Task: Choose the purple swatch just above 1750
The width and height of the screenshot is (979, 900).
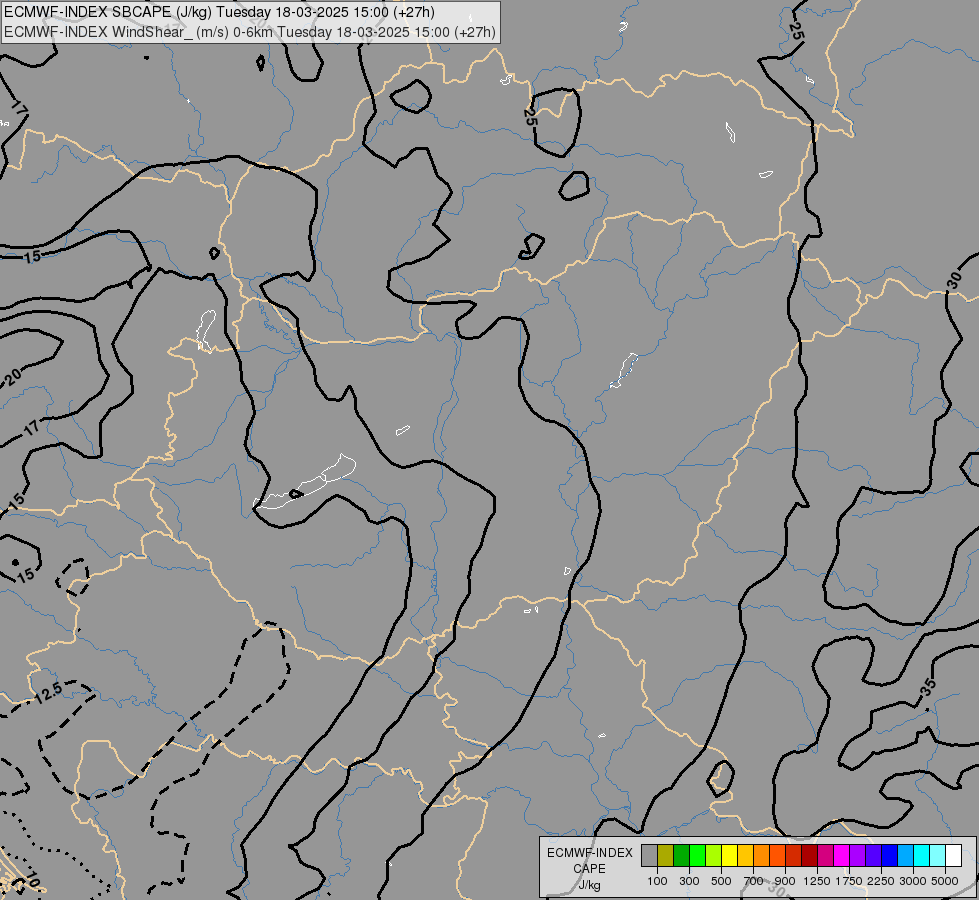Action: [x=857, y=856]
